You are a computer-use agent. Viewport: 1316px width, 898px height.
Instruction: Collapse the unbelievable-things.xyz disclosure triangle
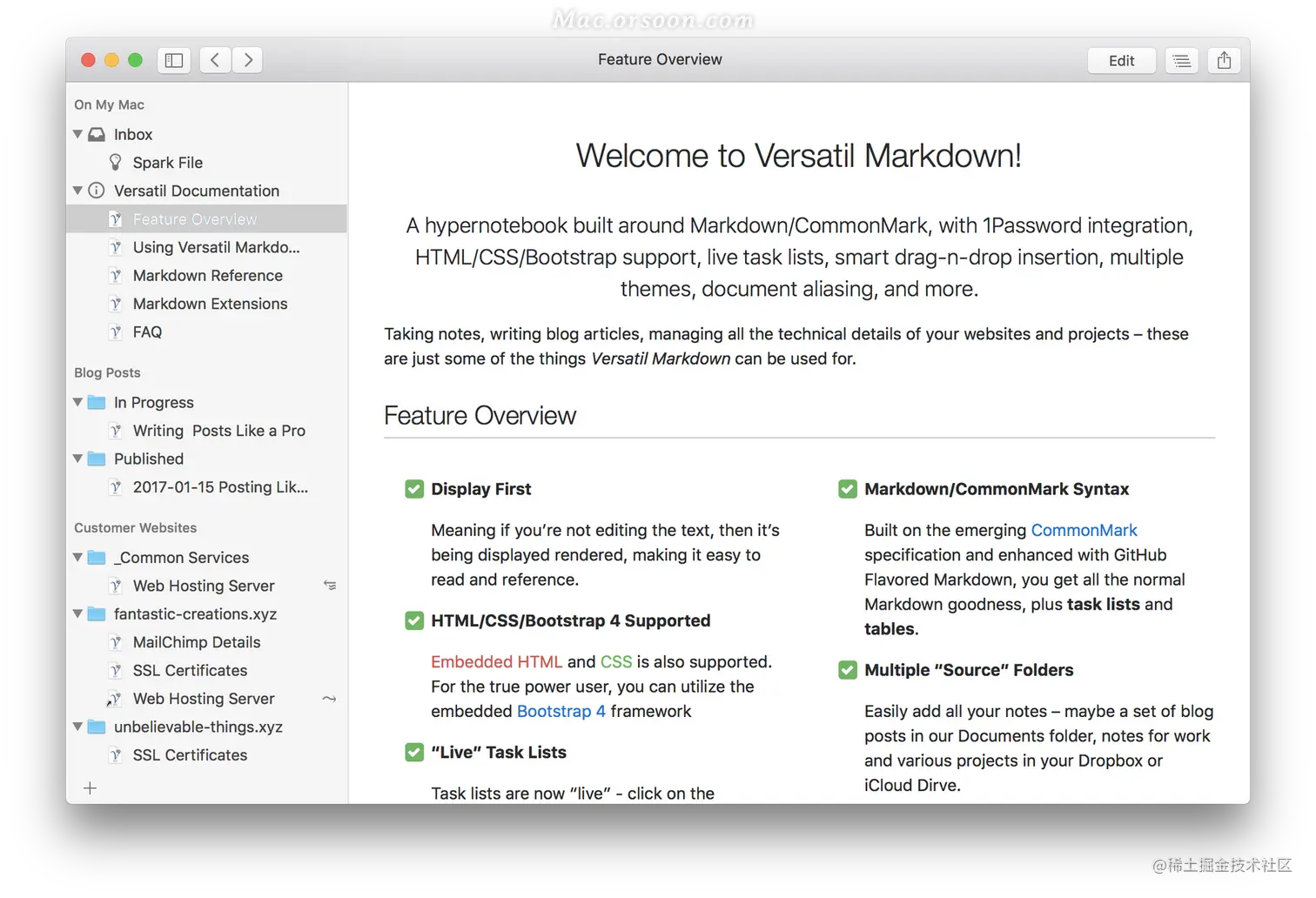click(77, 727)
